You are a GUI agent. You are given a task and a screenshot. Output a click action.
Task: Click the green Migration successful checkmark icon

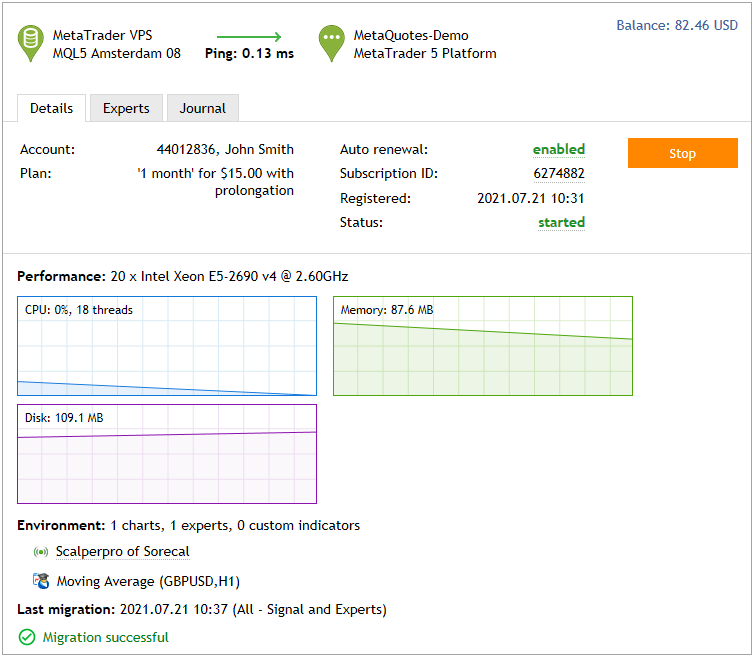pyautogui.click(x=27, y=637)
